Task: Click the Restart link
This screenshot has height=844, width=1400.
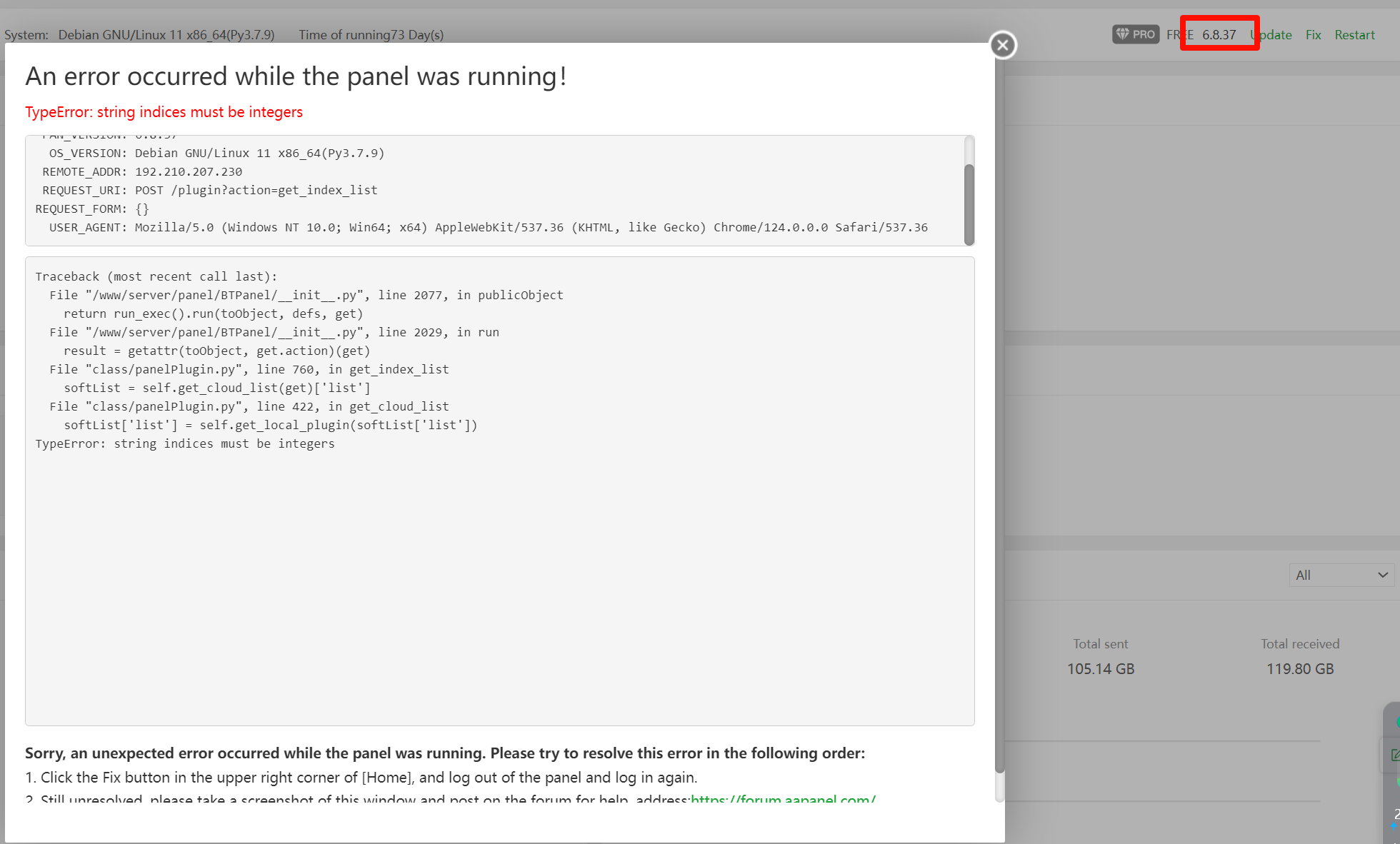Action: pos(1354,34)
